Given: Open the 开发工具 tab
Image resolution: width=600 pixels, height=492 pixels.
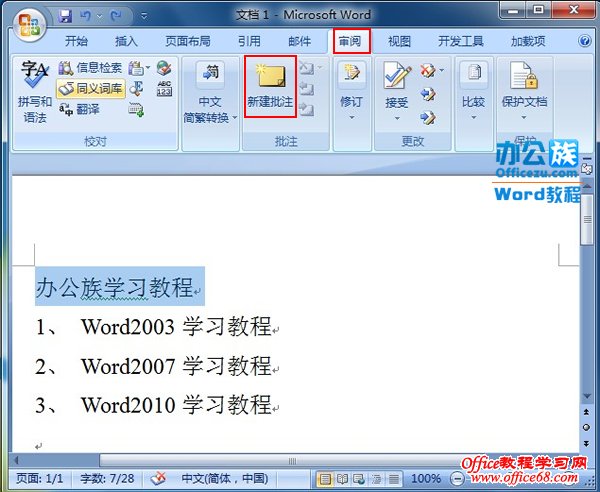Looking at the screenshot, I should pyautogui.click(x=461, y=41).
